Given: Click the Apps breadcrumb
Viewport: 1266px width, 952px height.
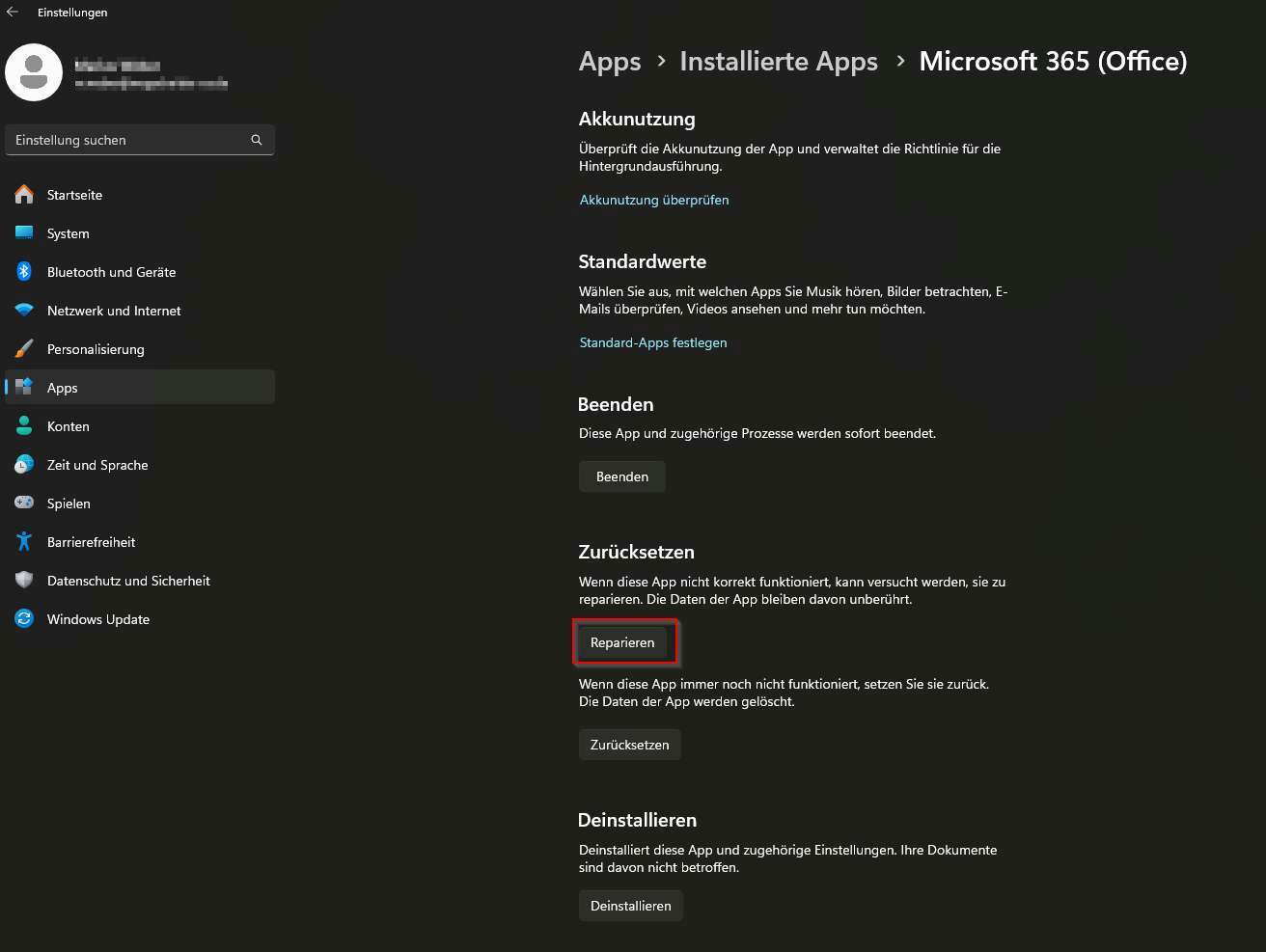Looking at the screenshot, I should point(610,62).
